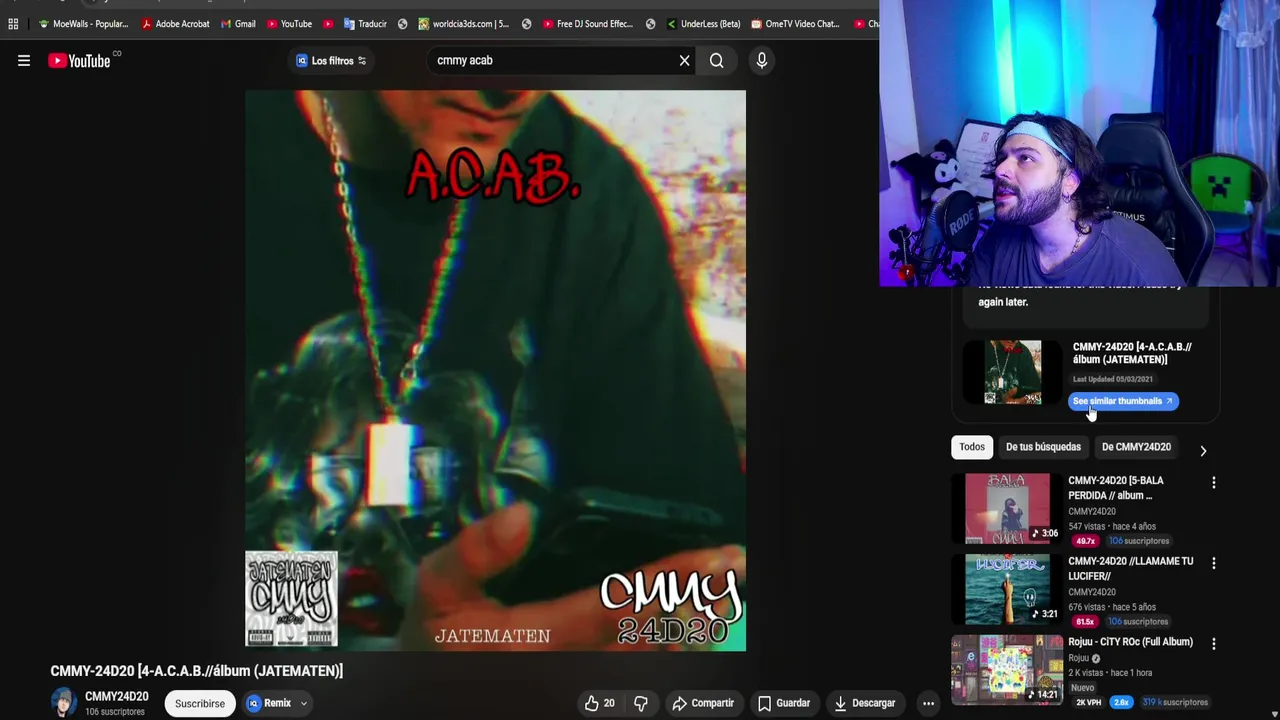The image size is (1280, 720).
Task: Open the Remix extension button
Action: [268, 703]
